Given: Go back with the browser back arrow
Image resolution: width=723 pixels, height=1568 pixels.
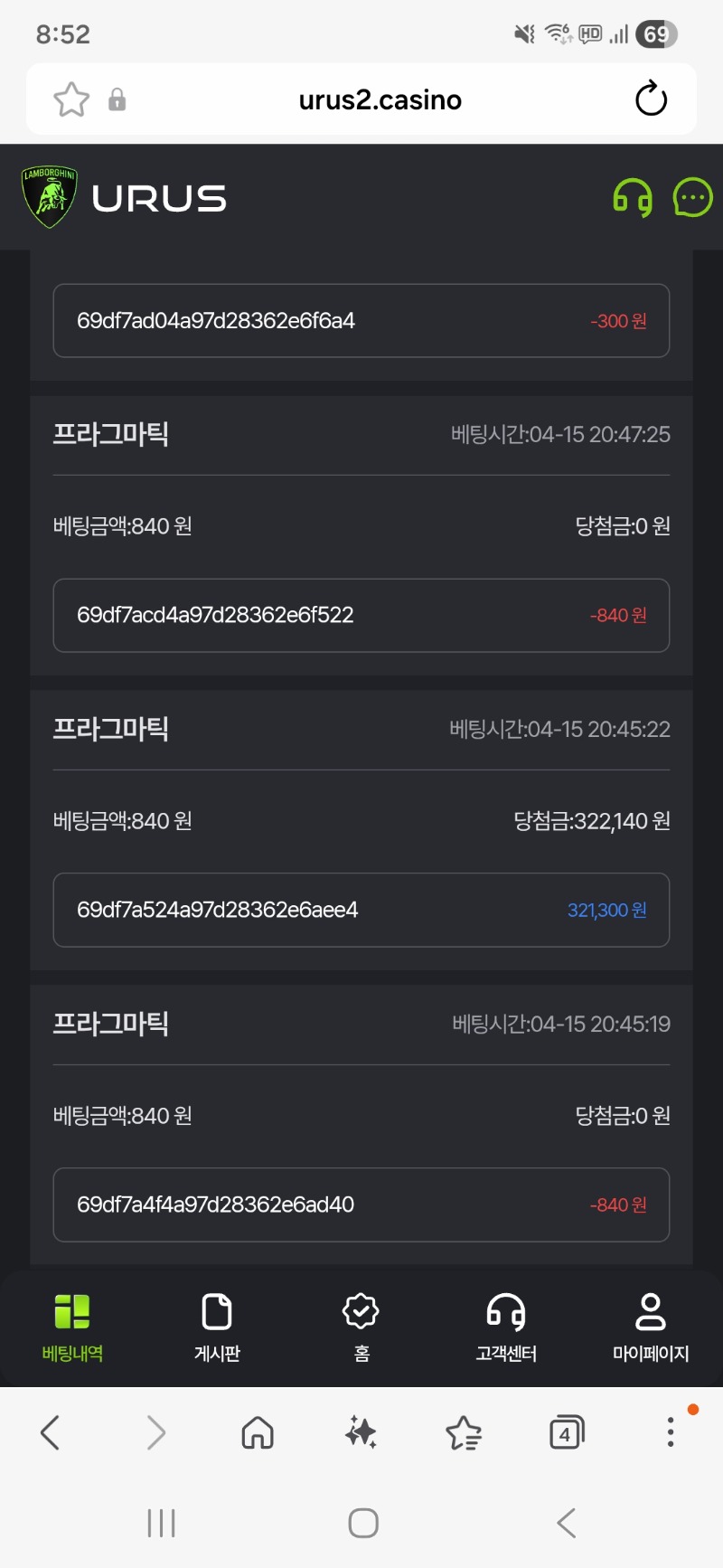Looking at the screenshot, I should click(x=52, y=1432).
